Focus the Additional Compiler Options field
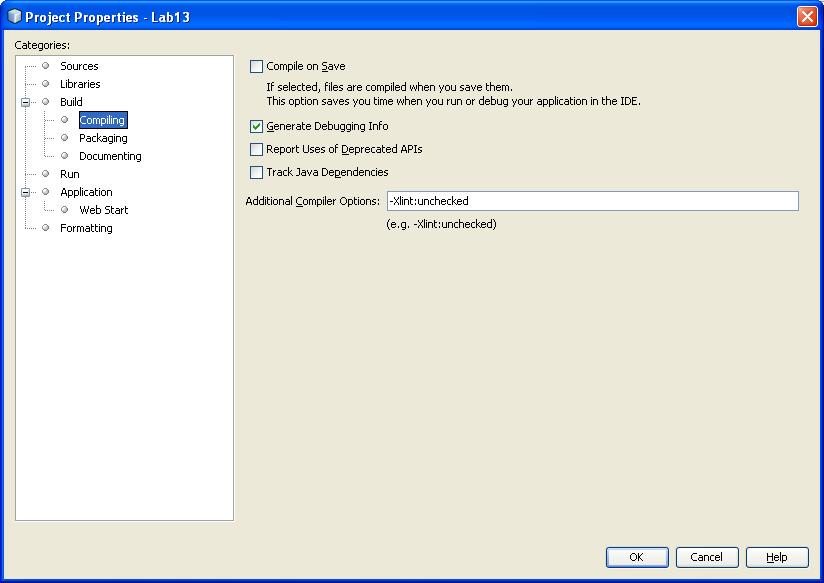Viewport: 824px width, 583px height. tap(593, 201)
